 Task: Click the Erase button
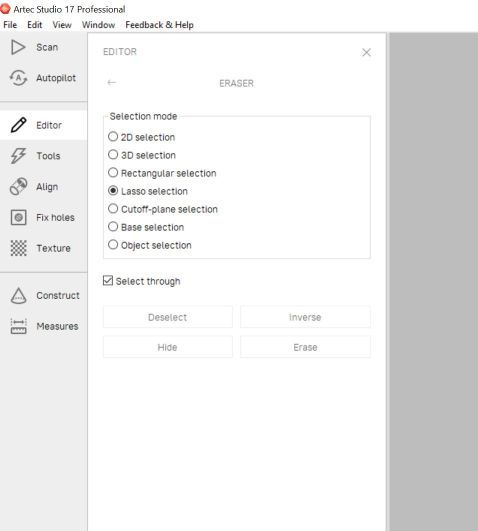point(305,347)
